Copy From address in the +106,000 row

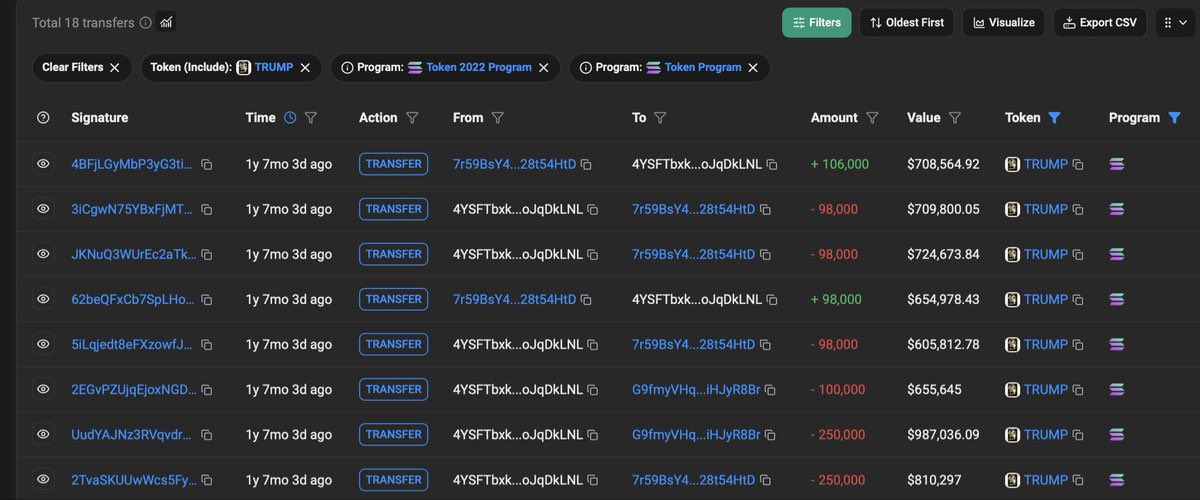[x=586, y=164]
